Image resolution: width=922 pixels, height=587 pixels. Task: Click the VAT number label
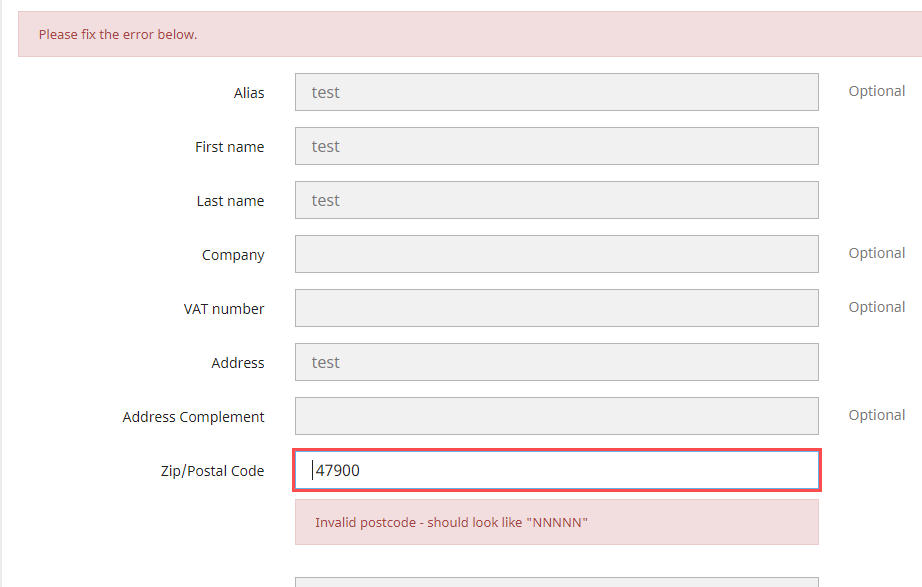[224, 308]
